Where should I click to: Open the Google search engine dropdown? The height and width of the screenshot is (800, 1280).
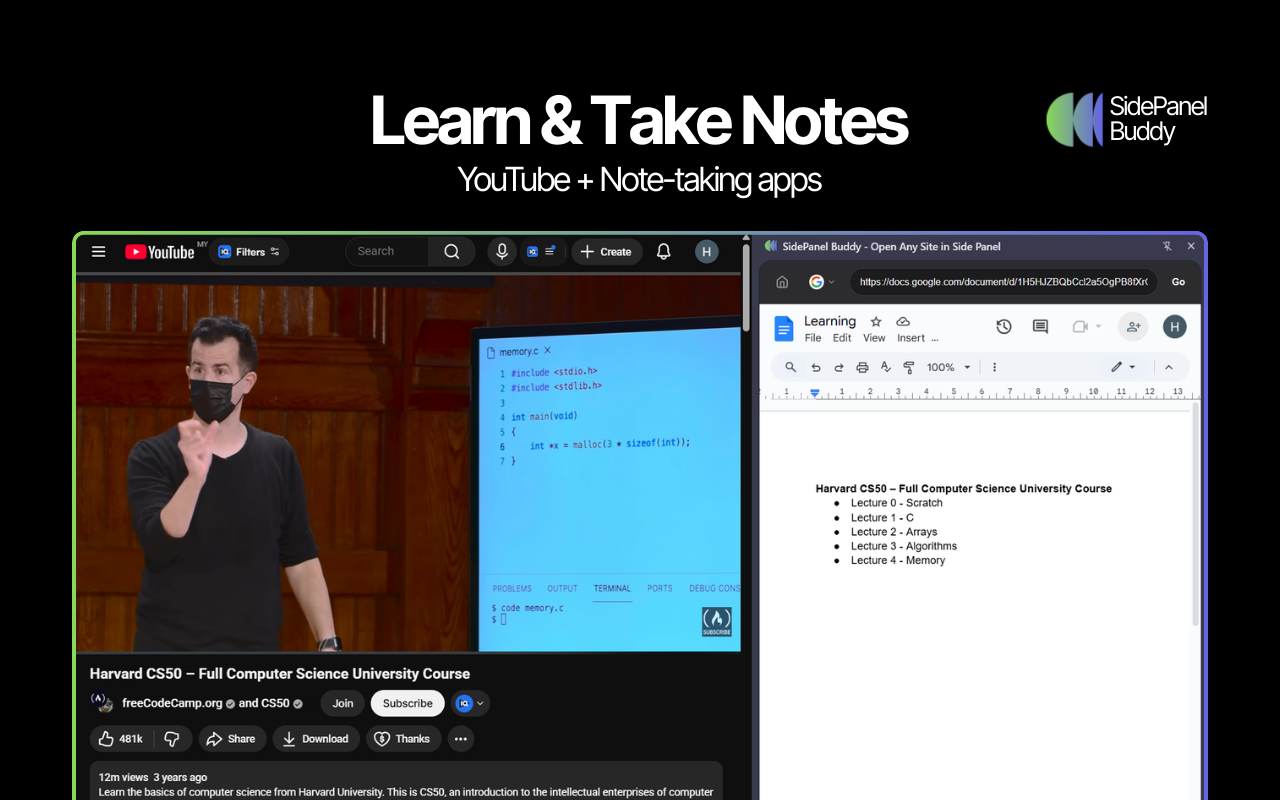822,282
